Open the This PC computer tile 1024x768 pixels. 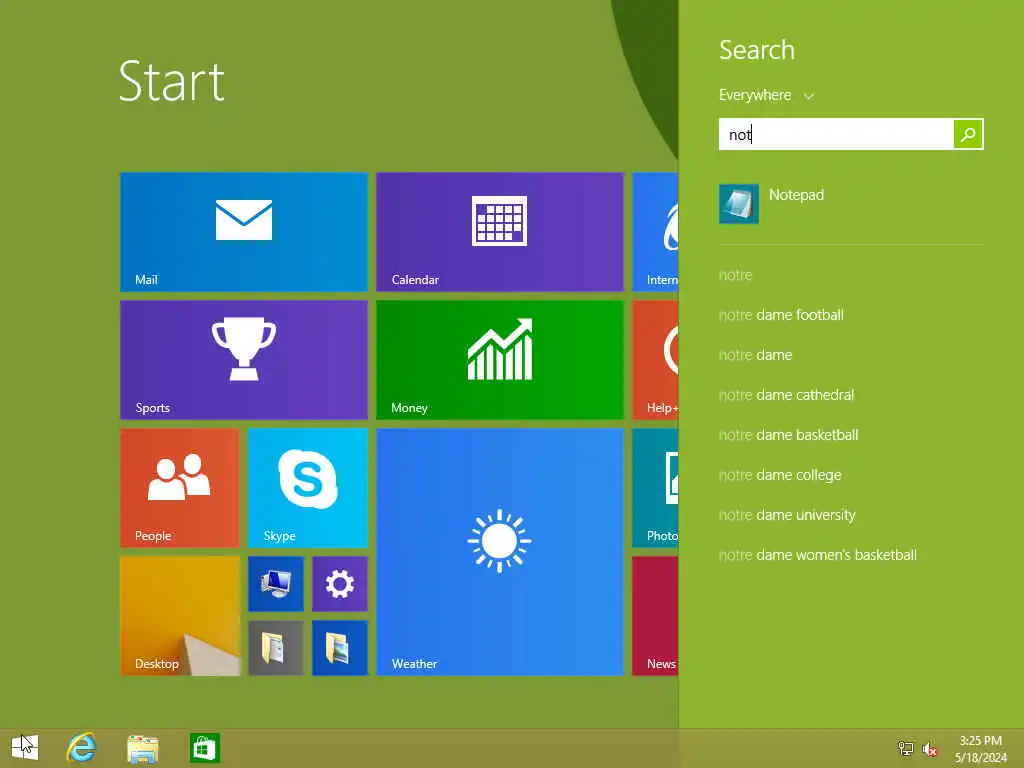276,584
